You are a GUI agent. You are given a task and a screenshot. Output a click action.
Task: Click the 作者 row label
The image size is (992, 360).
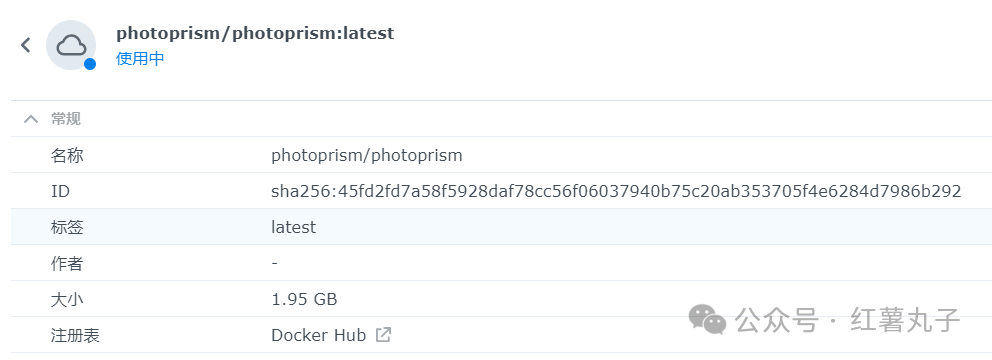(x=67, y=263)
